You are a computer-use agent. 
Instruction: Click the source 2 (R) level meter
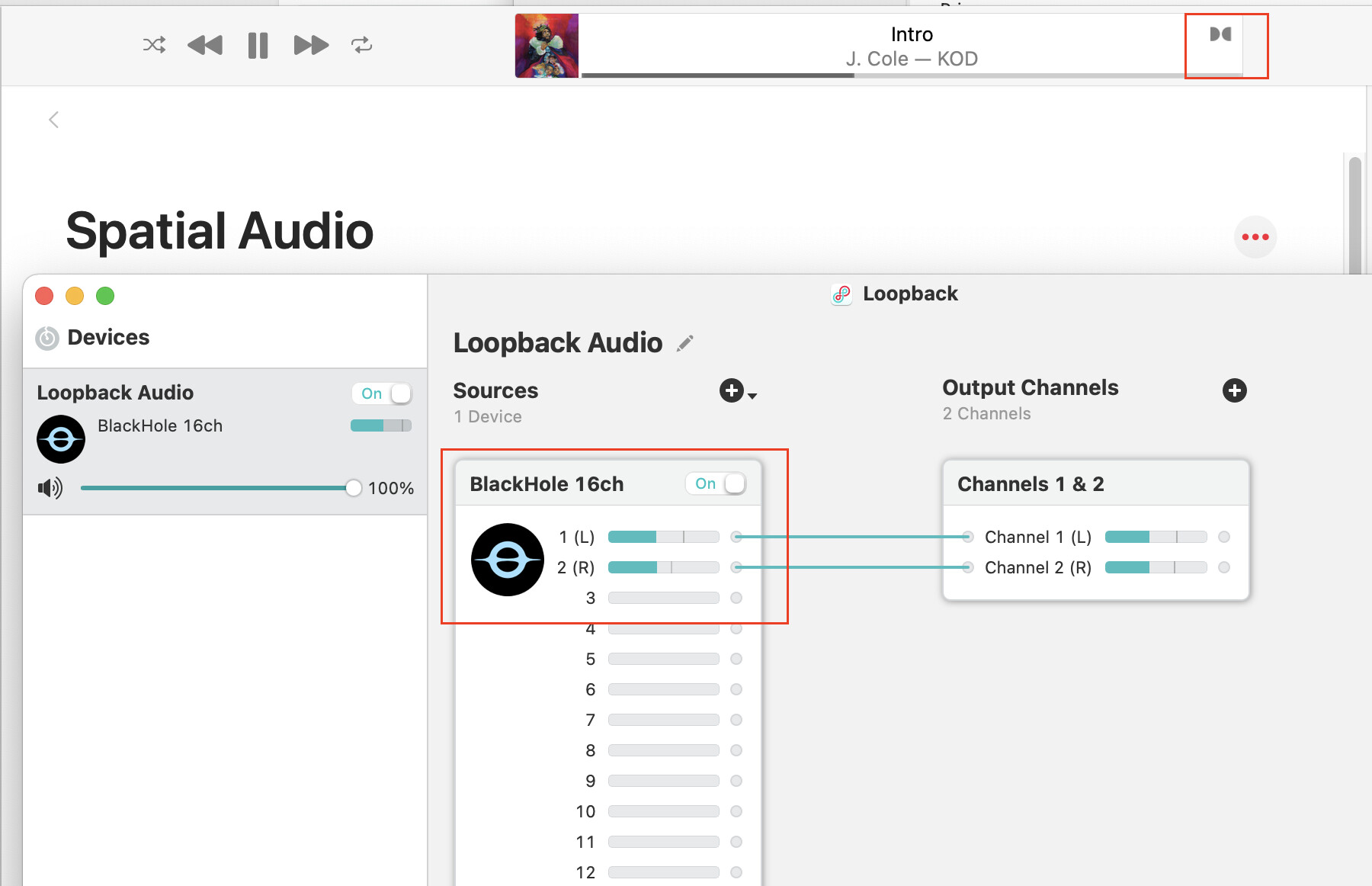click(664, 567)
